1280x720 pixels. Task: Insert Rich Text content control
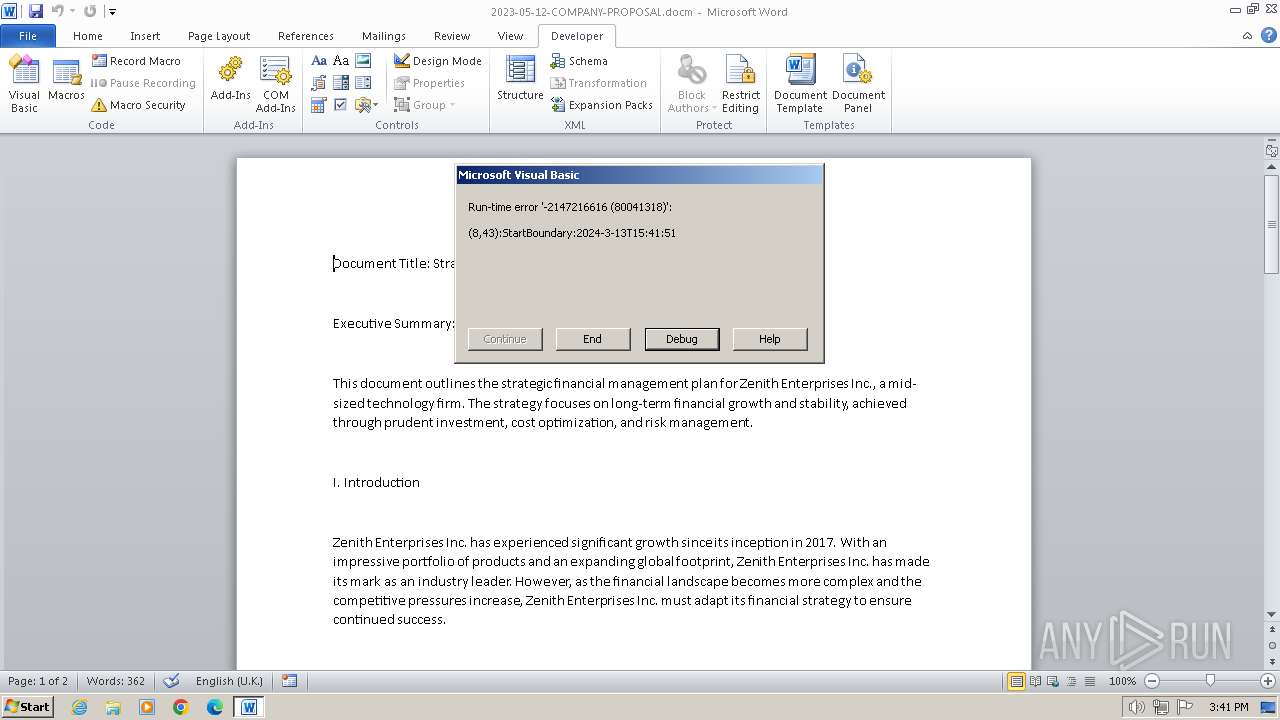pos(319,61)
